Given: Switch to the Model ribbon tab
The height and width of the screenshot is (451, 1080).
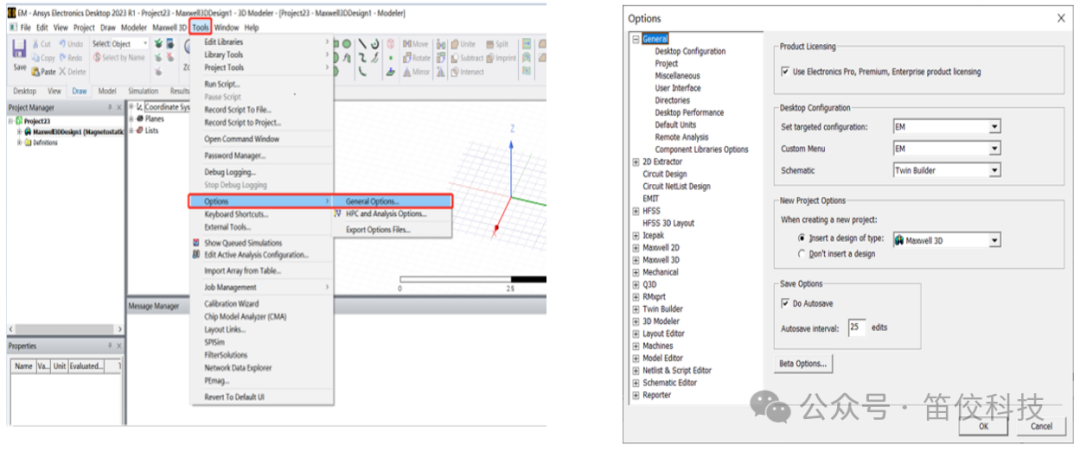Looking at the screenshot, I should pyautogui.click(x=107, y=91).
